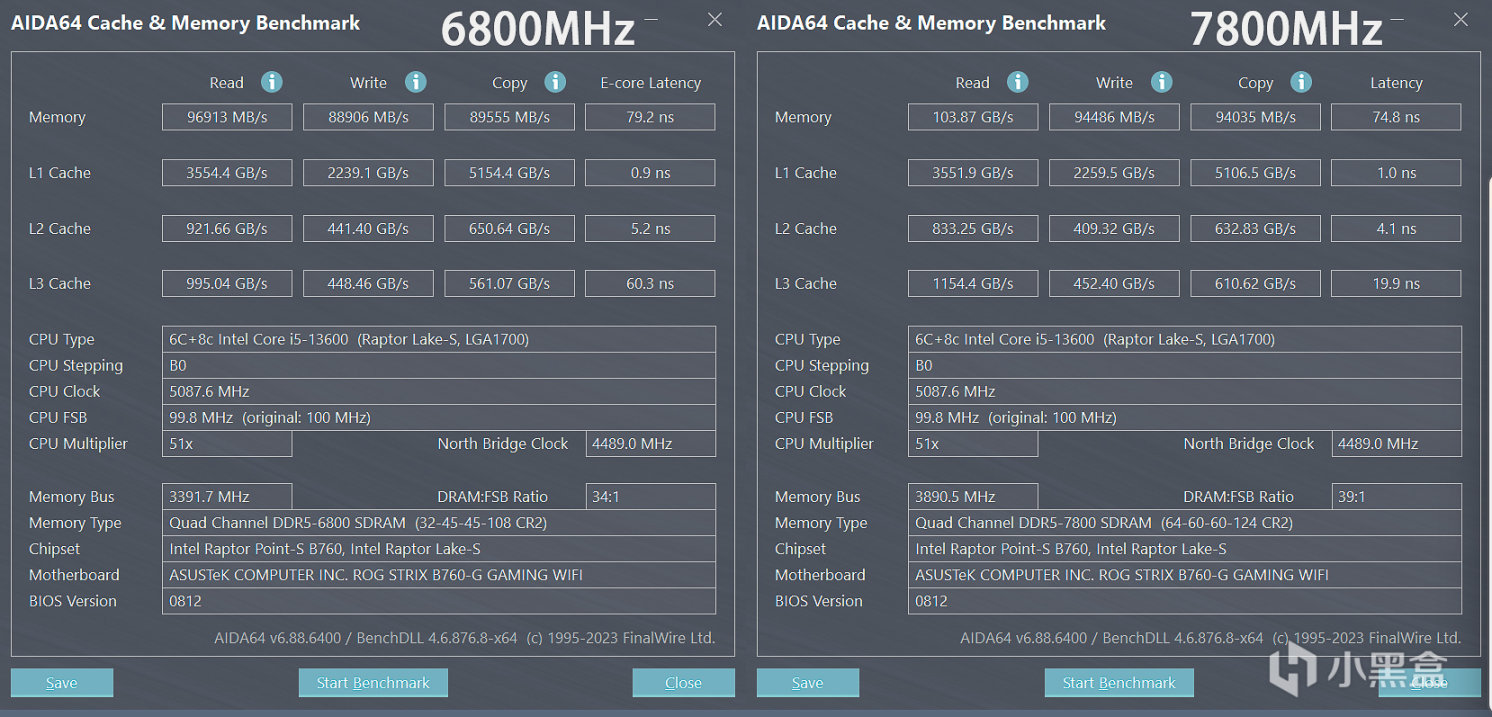
Task: Close the left benchmark window with X
Action: [x=714, y=19]
